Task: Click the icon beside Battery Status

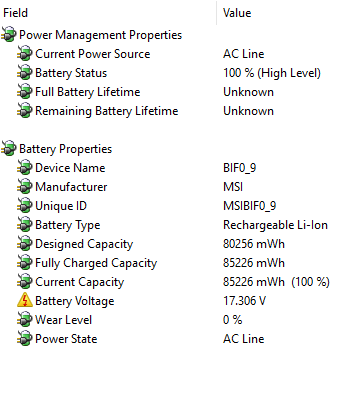Action: (25, 73)
